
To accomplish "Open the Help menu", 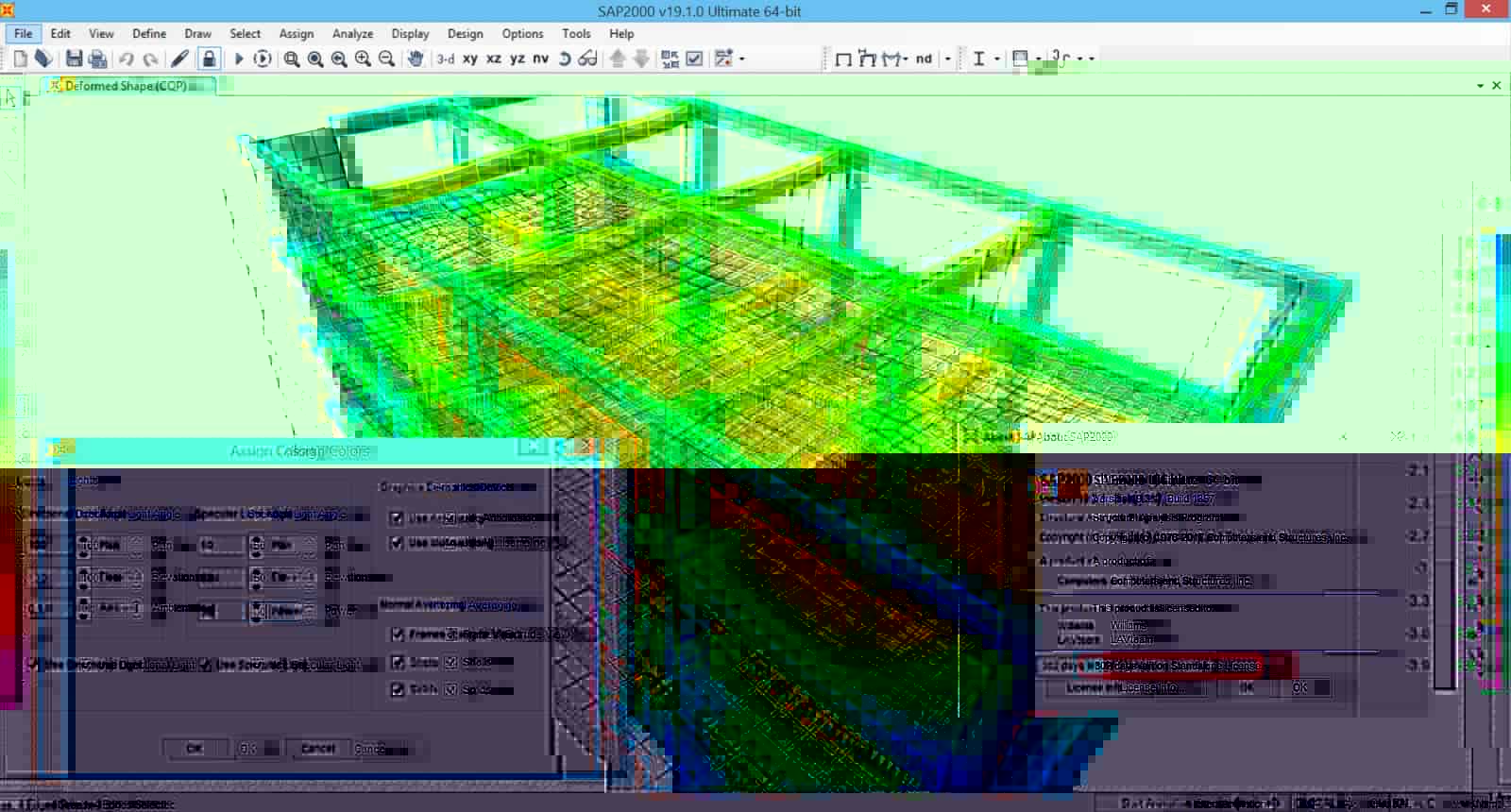I will click(621, 33).
